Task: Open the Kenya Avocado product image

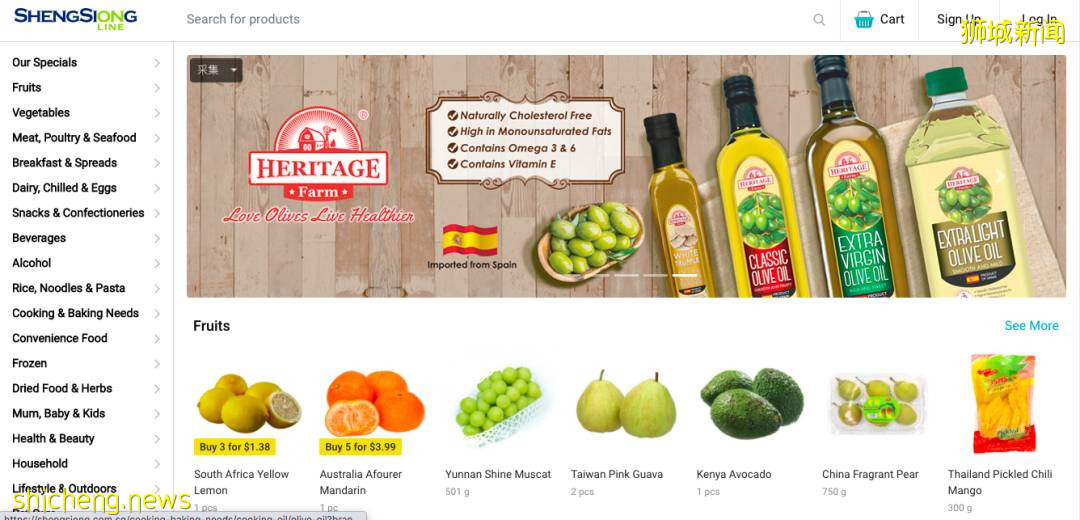Action: (751, 403)
